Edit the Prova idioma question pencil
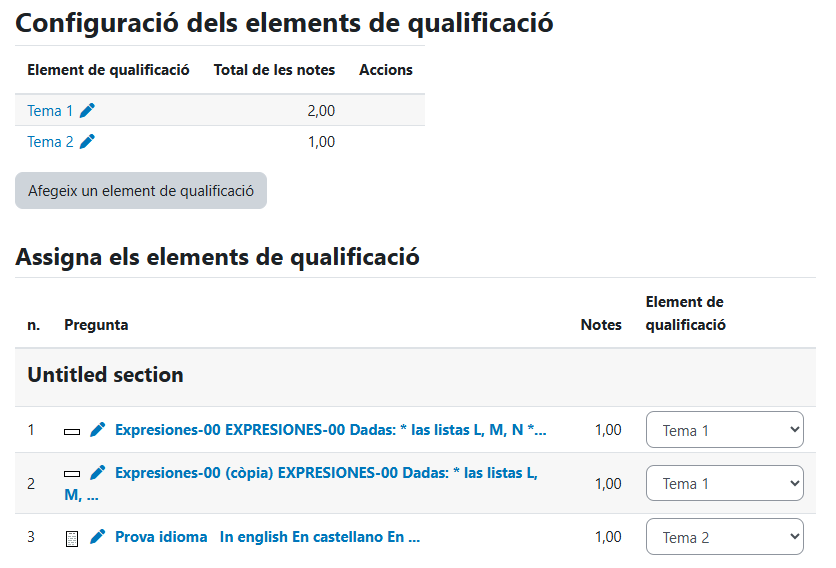Image resolution: width=836 pixels, height=568 pixels. (x=98, y=537)
